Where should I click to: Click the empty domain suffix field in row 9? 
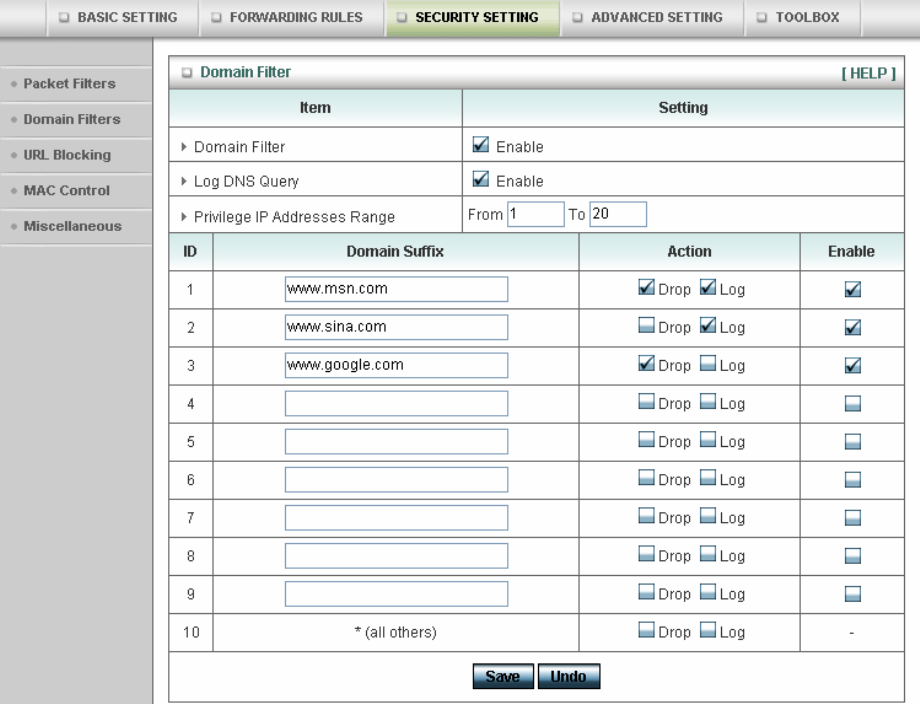(396, 594)
